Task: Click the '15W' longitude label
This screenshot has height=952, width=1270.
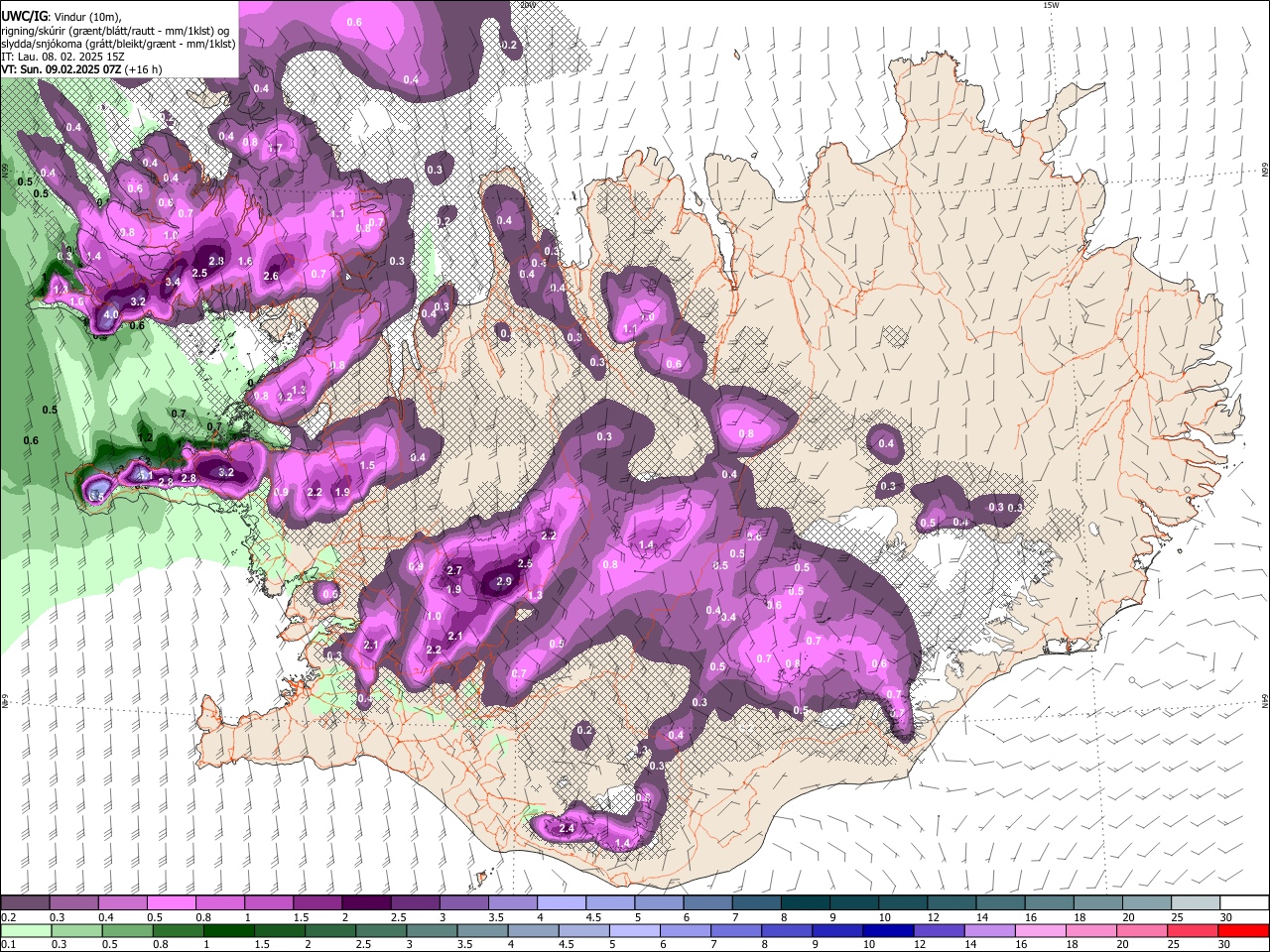Action: [1051, 5]
